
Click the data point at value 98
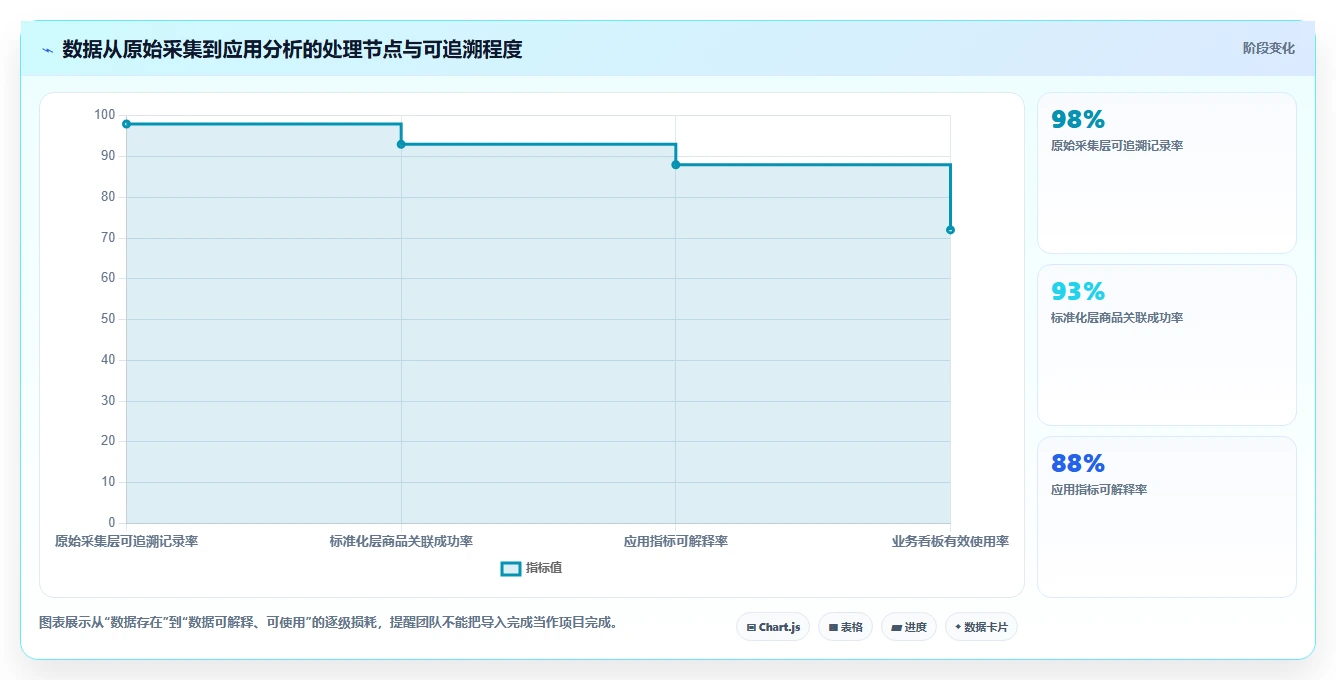(x=126, y=124)
